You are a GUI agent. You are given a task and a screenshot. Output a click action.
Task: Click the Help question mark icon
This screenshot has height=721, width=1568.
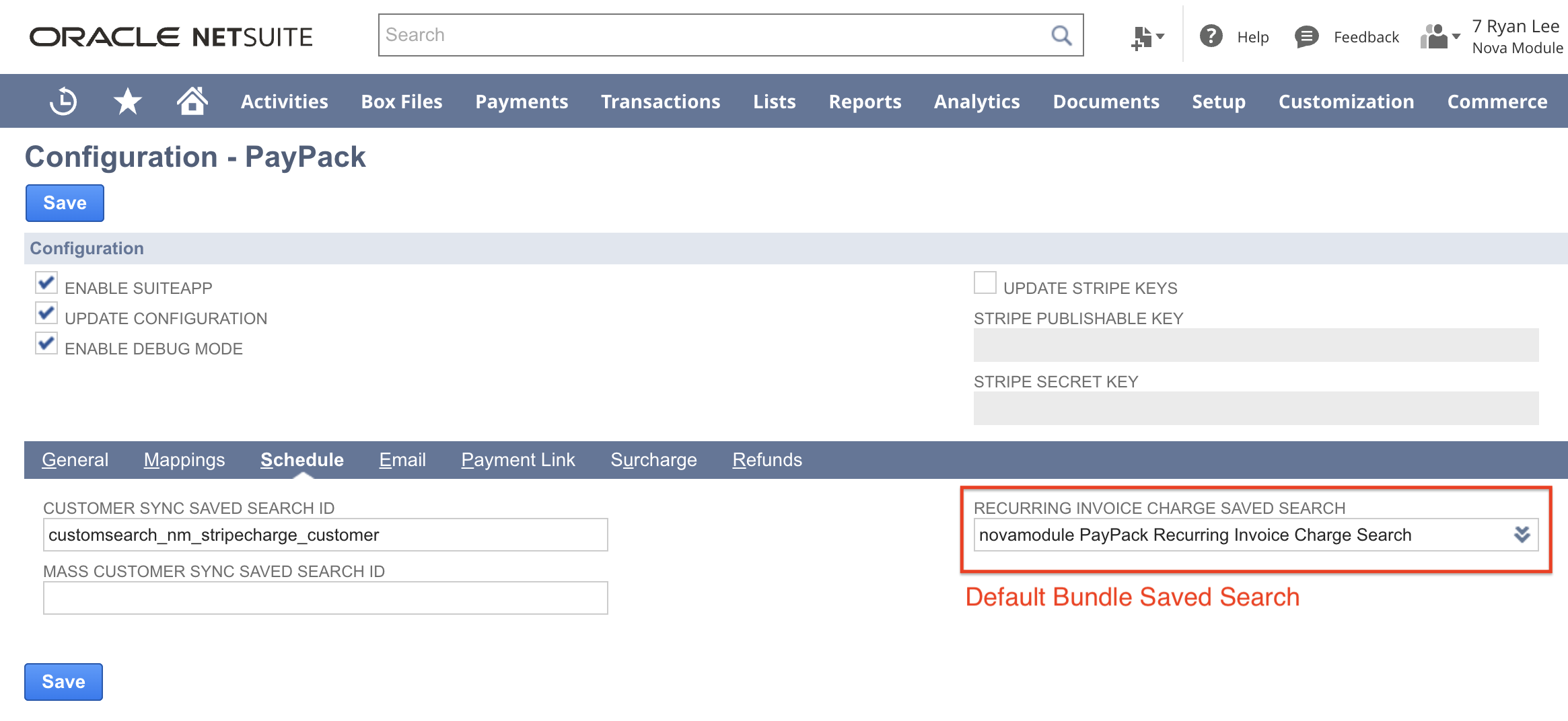(x=1211, y=36)
